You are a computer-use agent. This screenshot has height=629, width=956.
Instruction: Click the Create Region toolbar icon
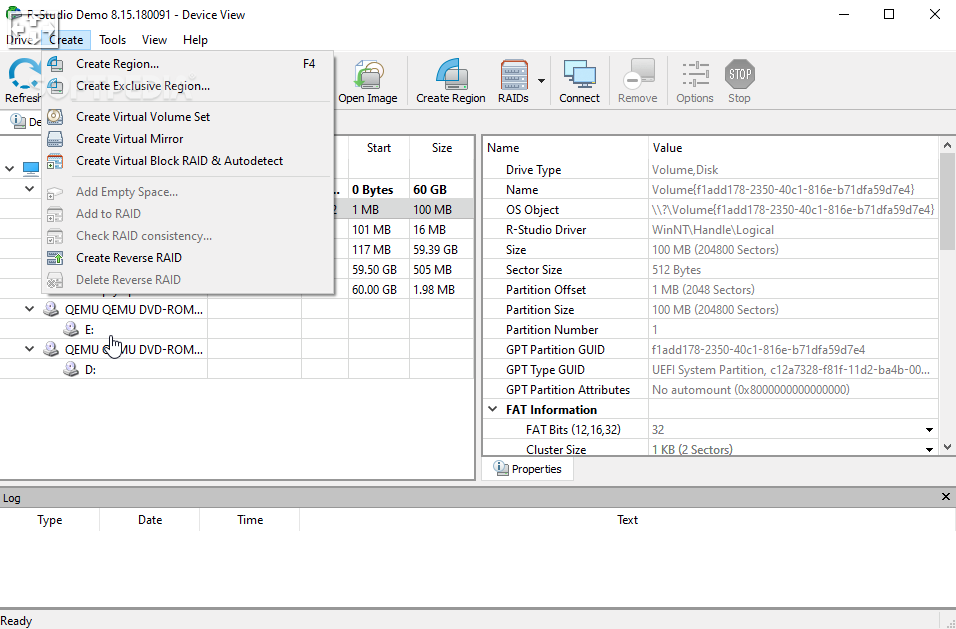[x=450, y=76]
